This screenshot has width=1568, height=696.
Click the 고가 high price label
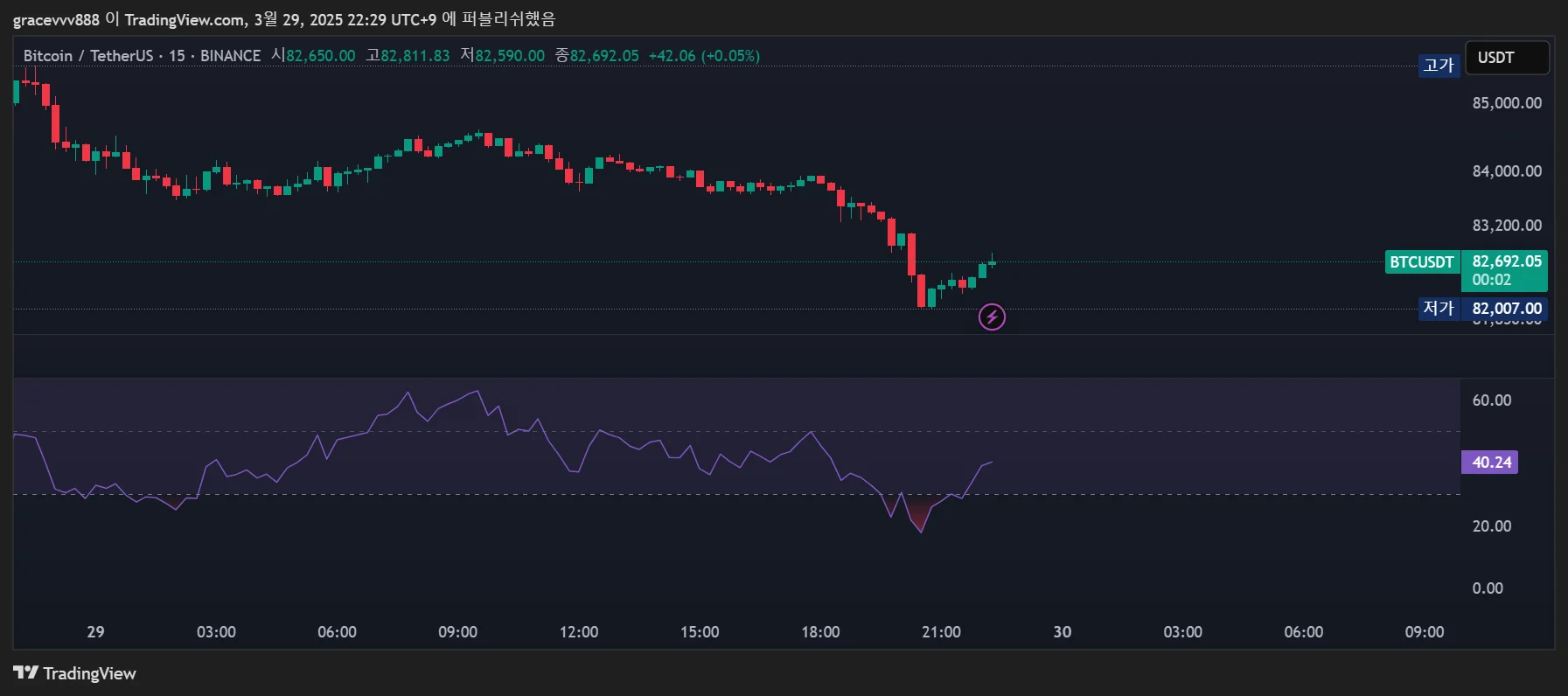(1439, 66)
